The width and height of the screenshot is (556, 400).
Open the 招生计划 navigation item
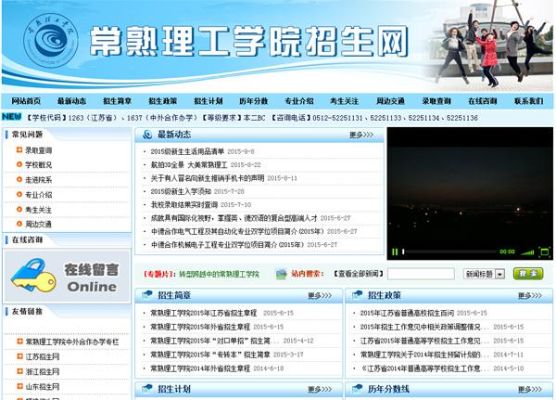pyautogui.click(x=208, y=101)
